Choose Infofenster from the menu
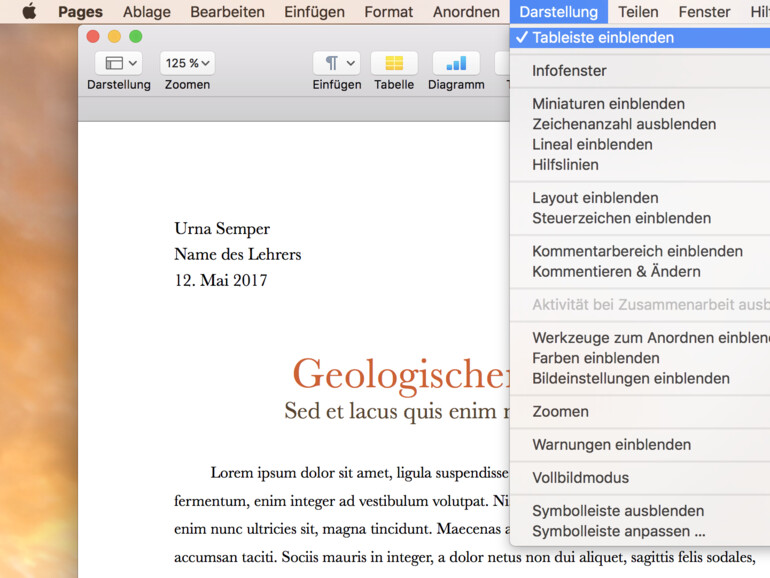770x578 pixels. click(x=640, y=71)
